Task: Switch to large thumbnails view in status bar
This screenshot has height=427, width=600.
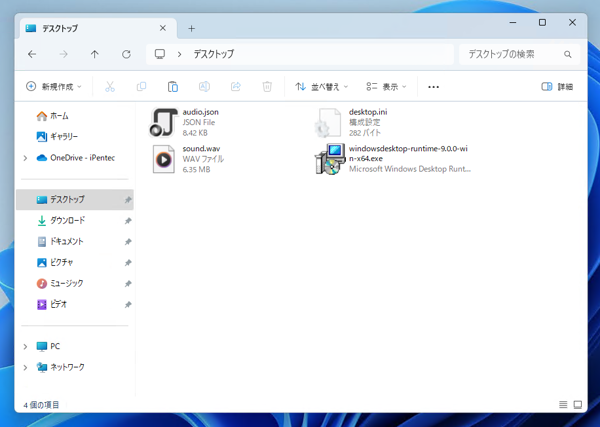Action: (x=578, y=404)
